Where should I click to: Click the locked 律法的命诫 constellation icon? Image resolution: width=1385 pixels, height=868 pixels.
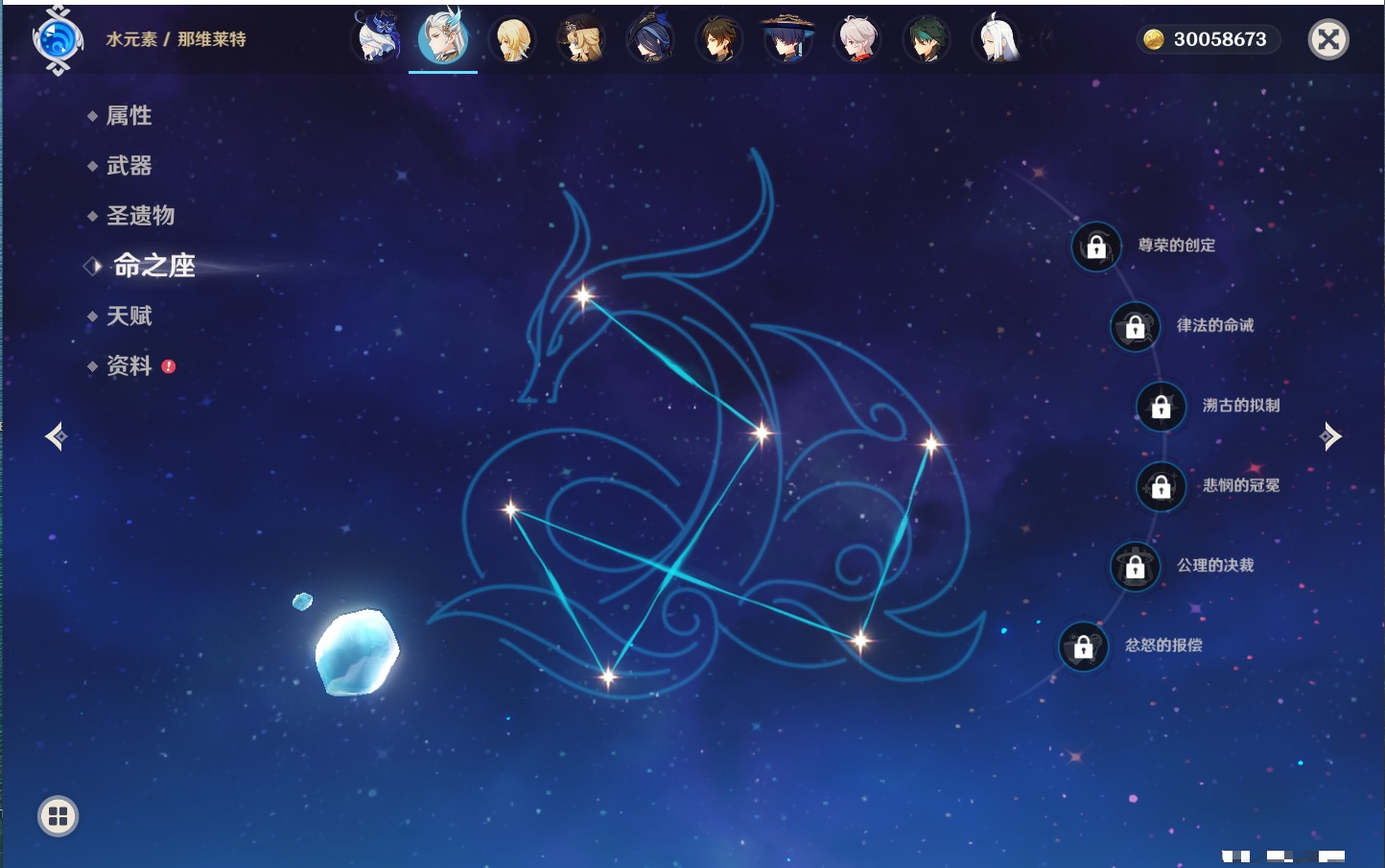coord(1136,326)
